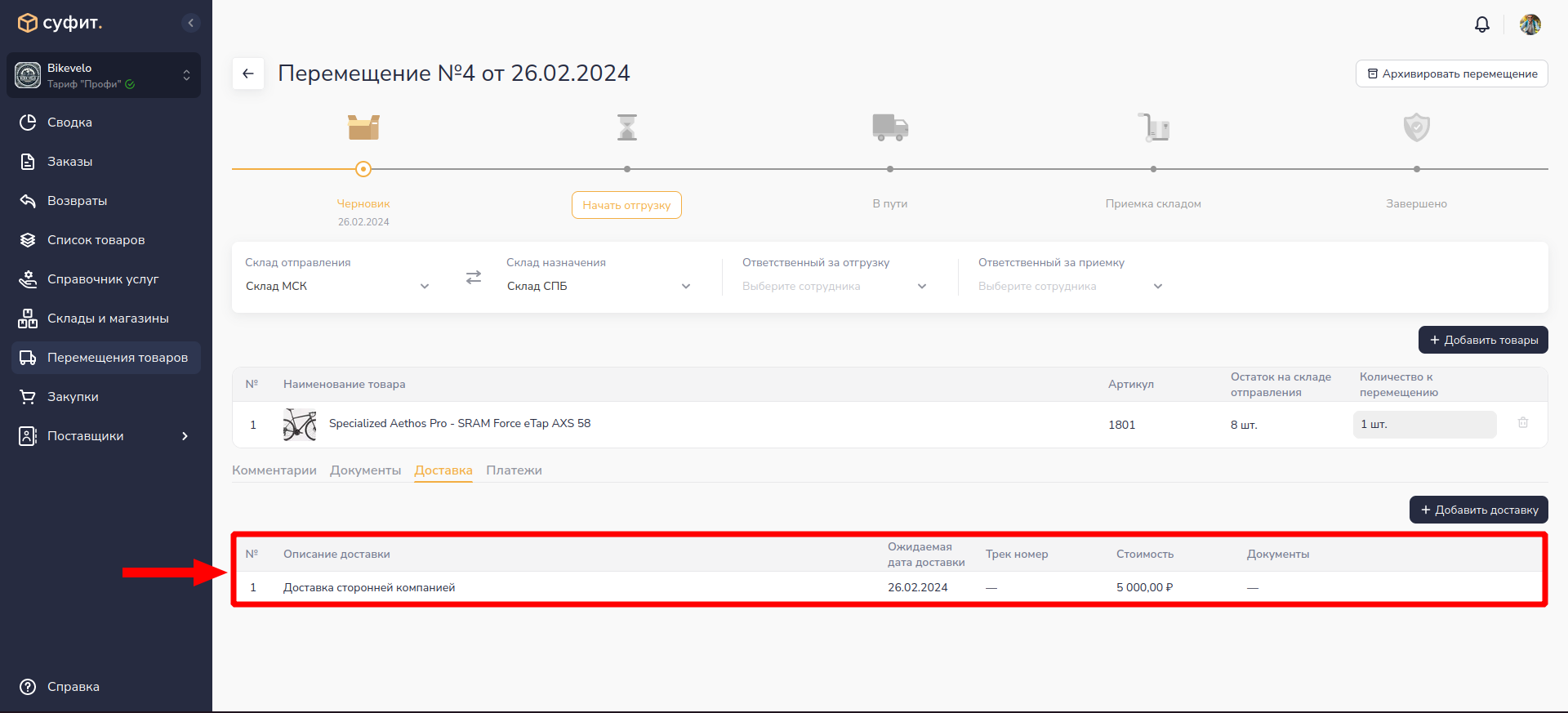Click the hourglass stage icon
The image size is (1568, 713).
point(627,127)
